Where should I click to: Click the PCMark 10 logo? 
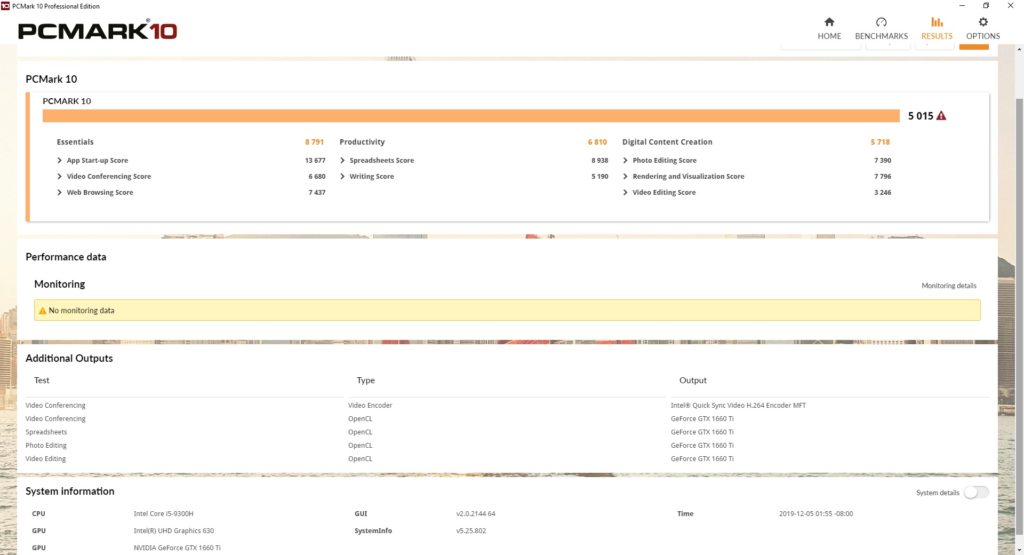97,31
